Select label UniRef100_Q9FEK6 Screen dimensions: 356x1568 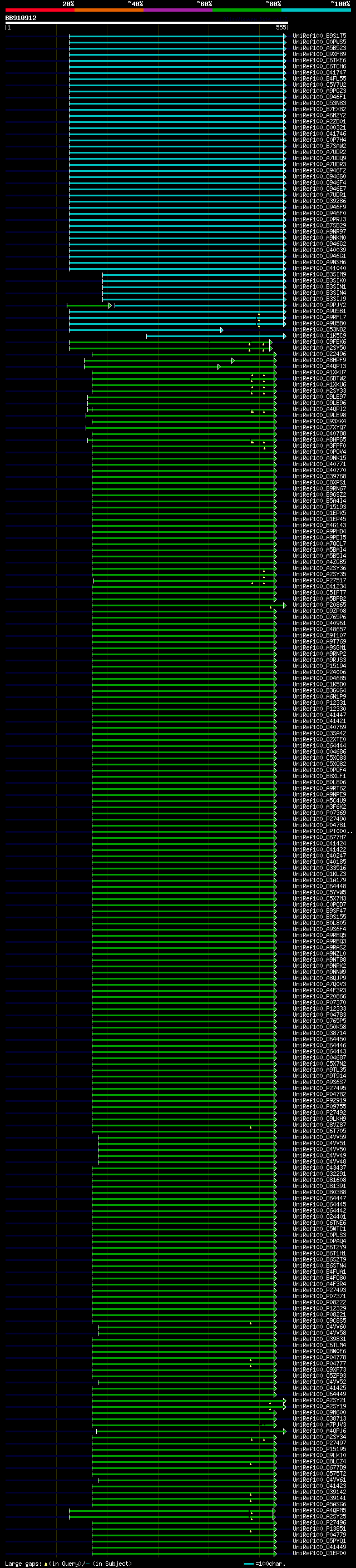coord(319,342)
